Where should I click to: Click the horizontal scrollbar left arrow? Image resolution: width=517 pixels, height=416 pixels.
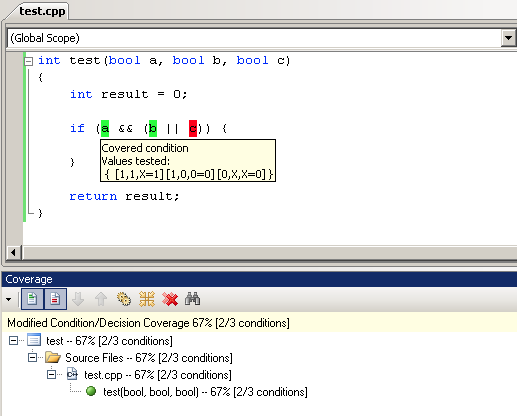[x=13, y=252]
